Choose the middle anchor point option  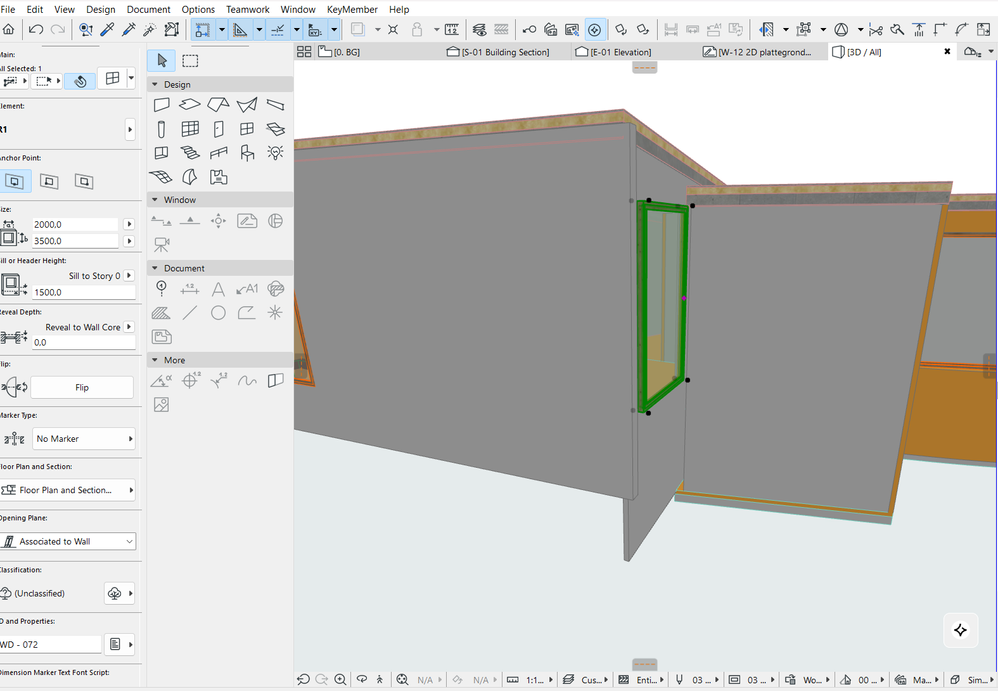point(49,181)
